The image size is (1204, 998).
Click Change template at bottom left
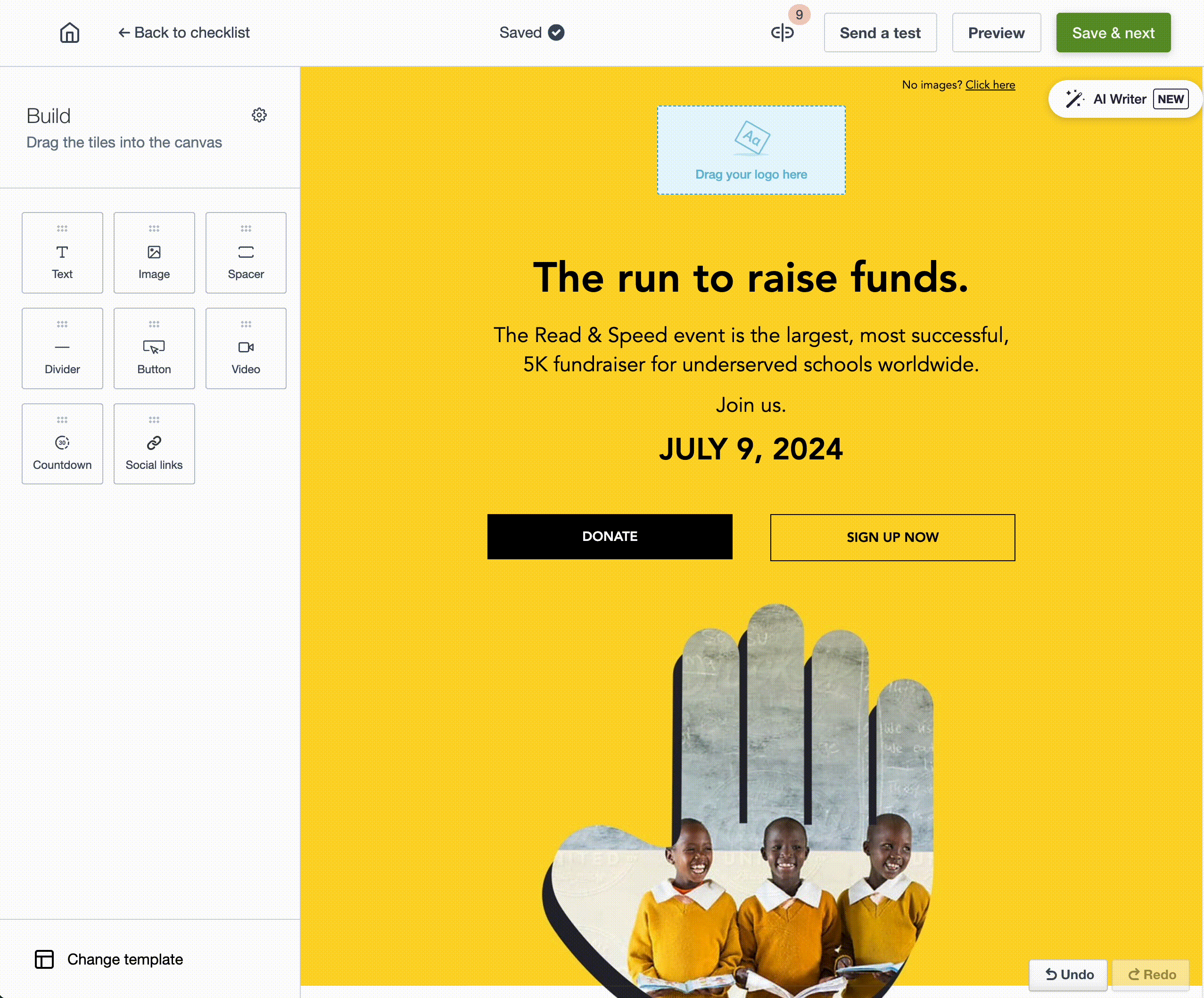pos(108,959)
